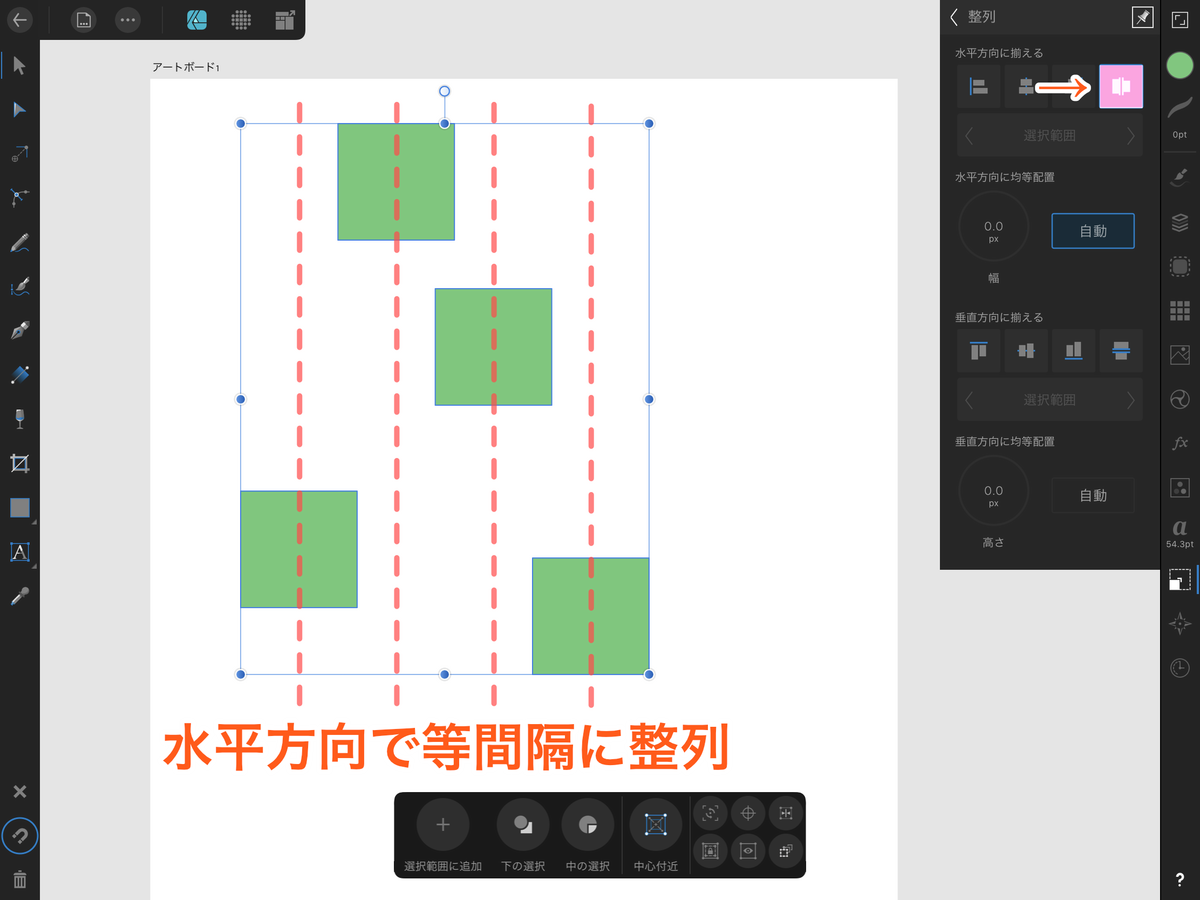This screenshot has width=1200, height=900.
Task: Open the History clock studio
Action: tap(1180, 667)
